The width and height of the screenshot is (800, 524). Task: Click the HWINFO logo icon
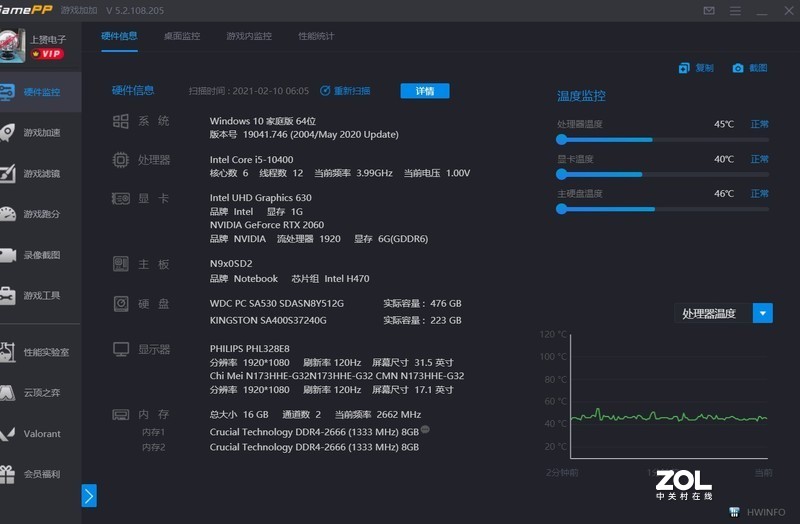click(734, 512)
